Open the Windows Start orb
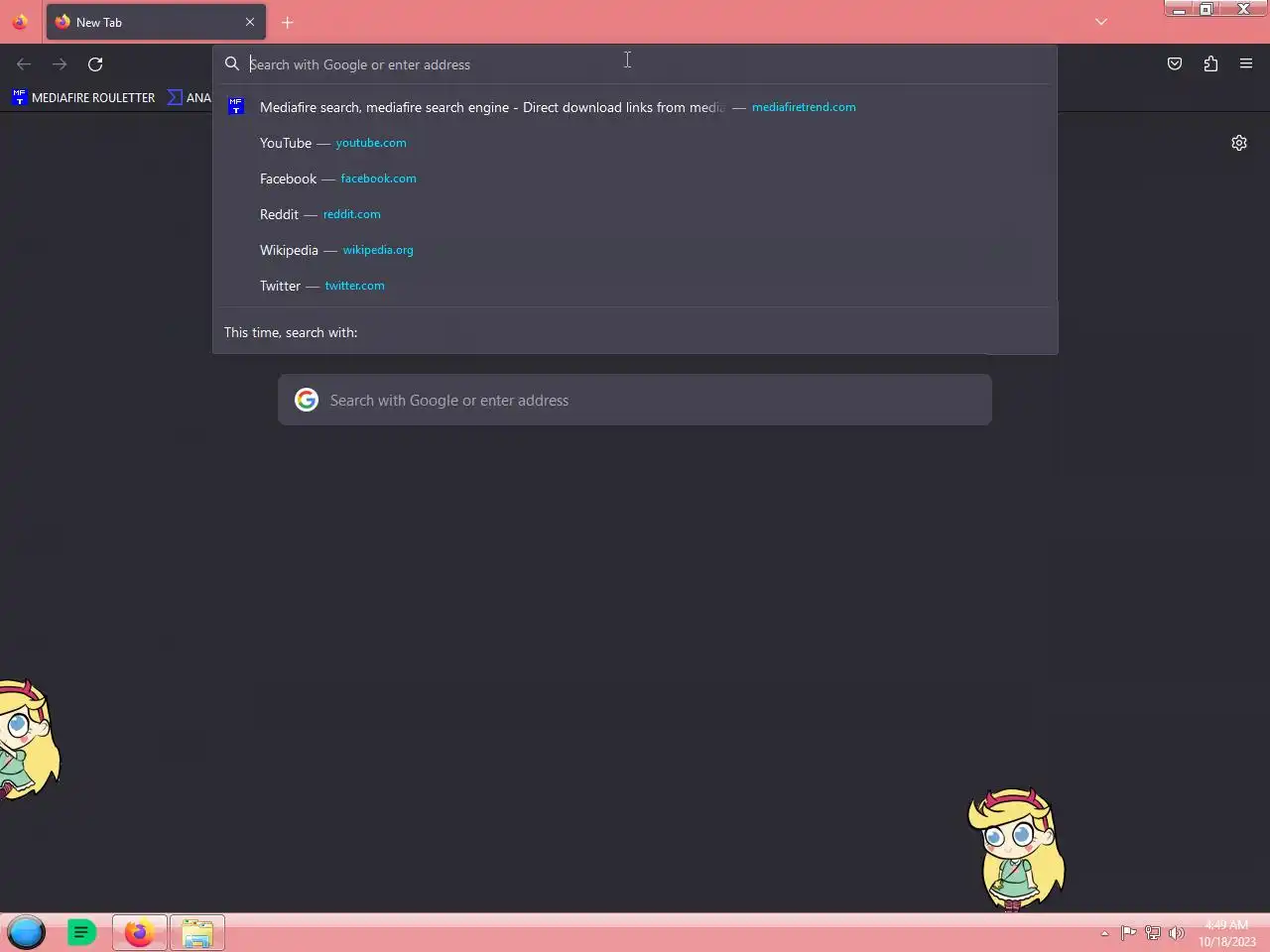The width and height of the screenshot is (1270, 952). pos(27,933)
